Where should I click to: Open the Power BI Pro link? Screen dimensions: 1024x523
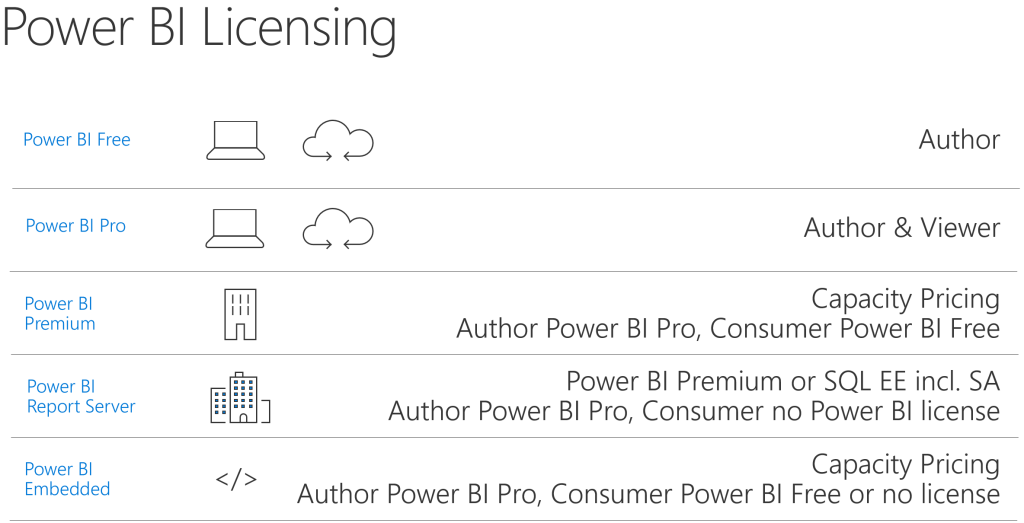(76, 226)
